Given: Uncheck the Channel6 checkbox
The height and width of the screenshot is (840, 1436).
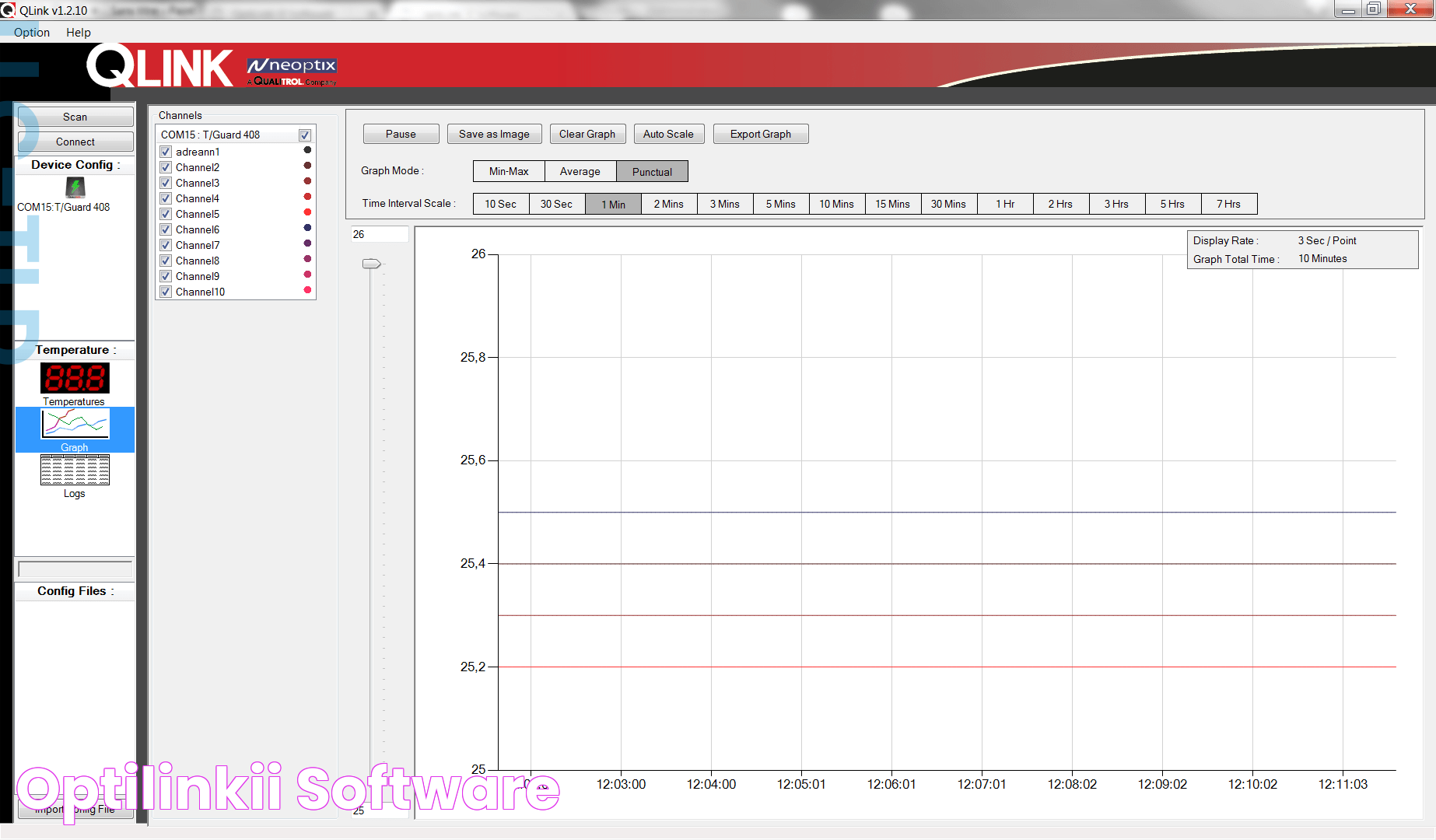Looking at the screenshot, I should [166, 229].
